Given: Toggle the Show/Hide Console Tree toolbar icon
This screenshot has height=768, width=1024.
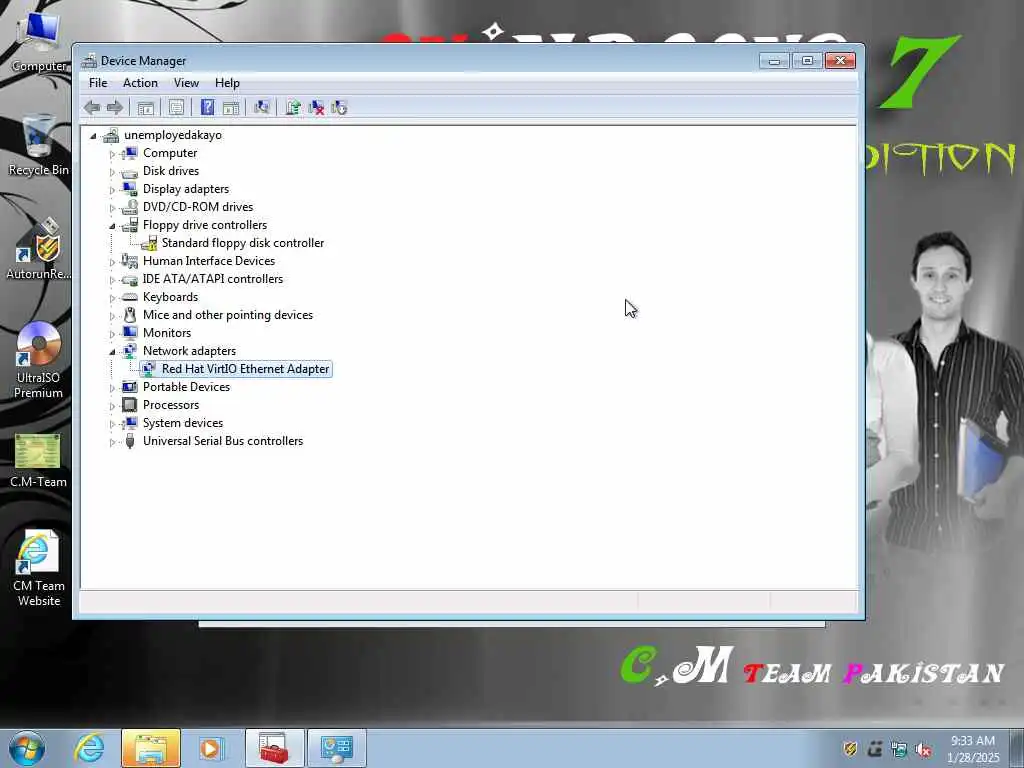Looking at the screenshot, I should pyautogui.click(x=146, y=108).
